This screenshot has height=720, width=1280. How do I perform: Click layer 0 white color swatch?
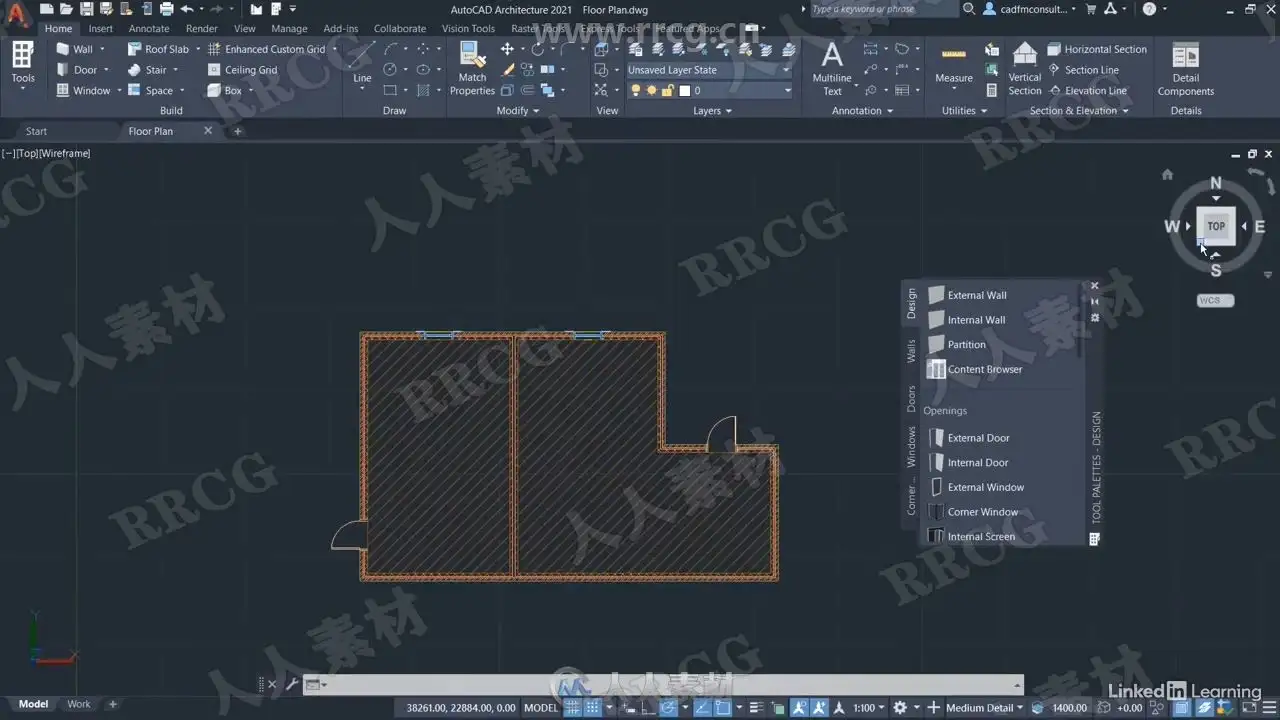click(684, 90)
